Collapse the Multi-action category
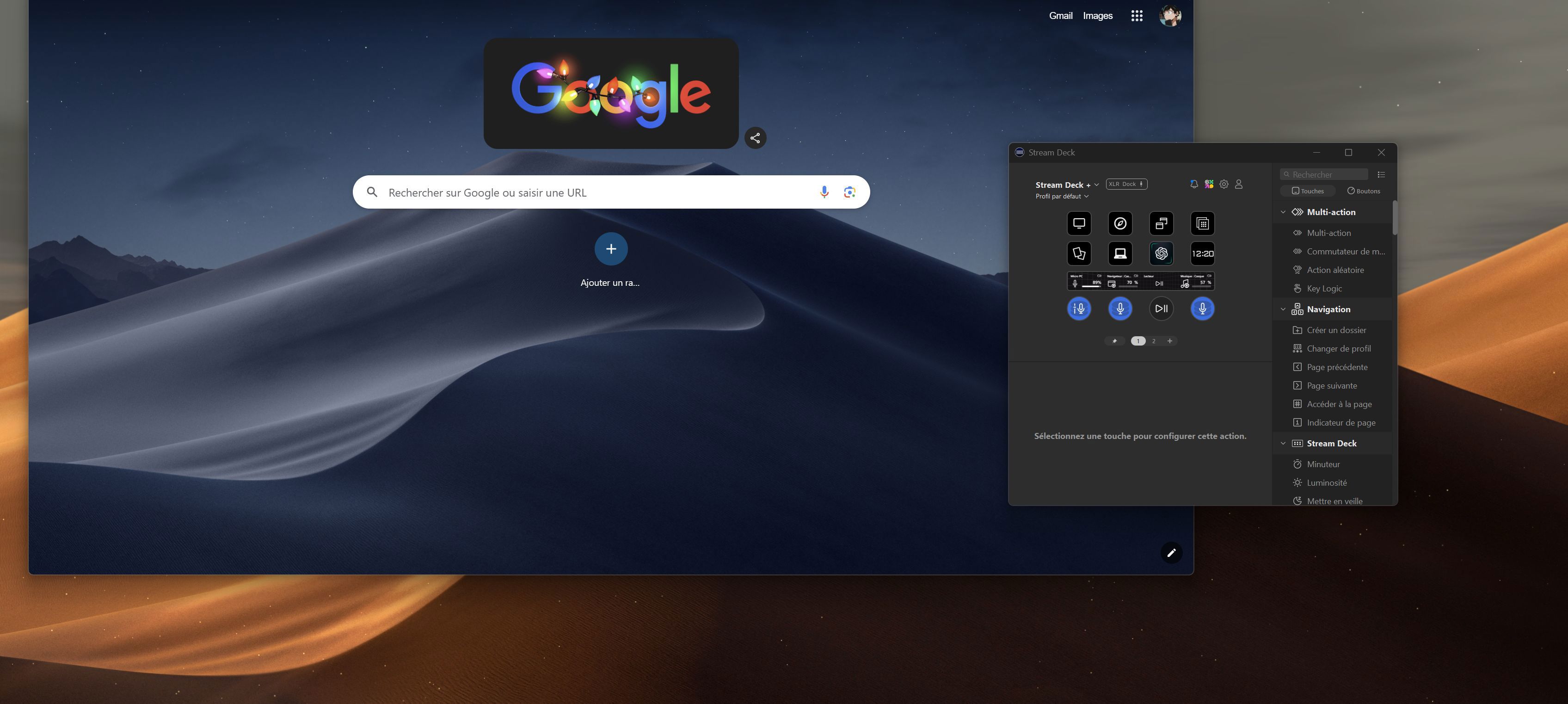1568x704 pixels. 1283,212
